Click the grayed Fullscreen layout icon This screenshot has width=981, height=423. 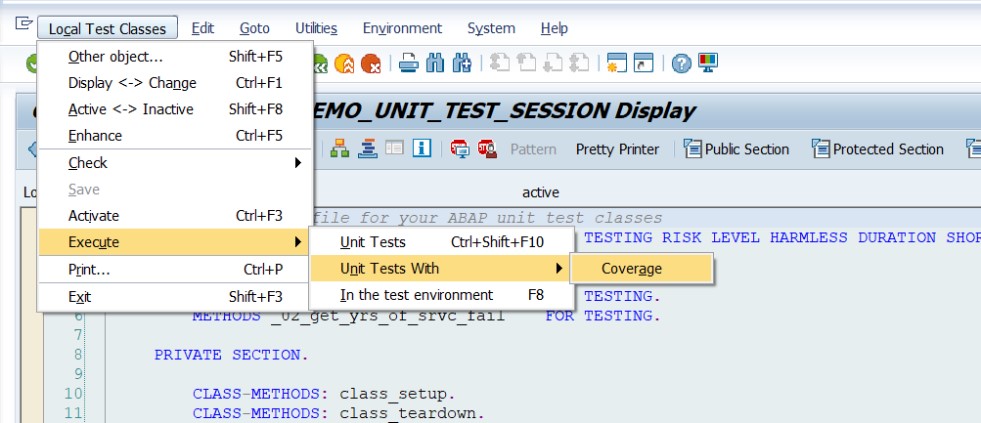pyautogui.click(x=394, y=148)
